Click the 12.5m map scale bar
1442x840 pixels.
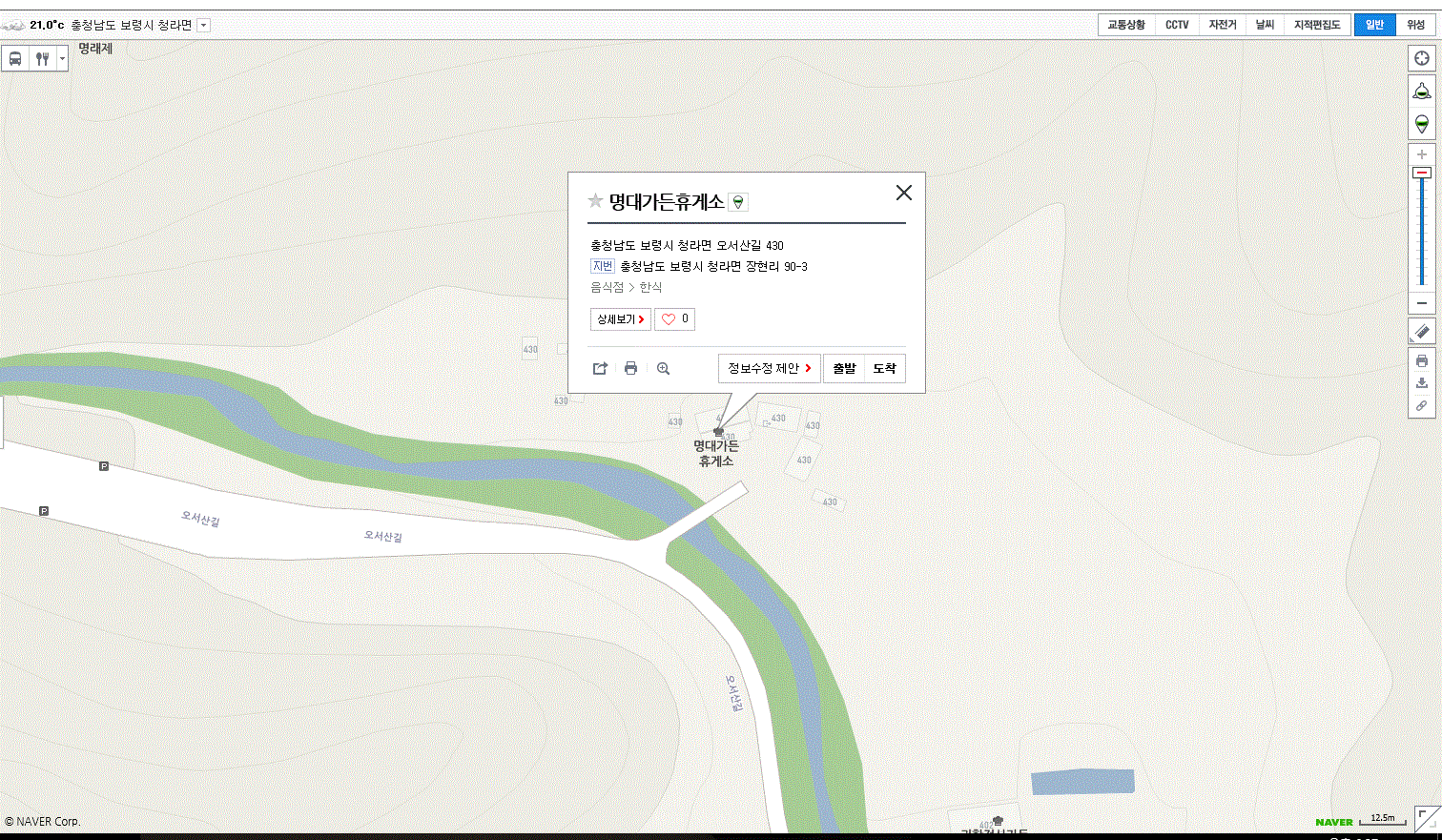pyautogui.click(x=1383, y=819)
